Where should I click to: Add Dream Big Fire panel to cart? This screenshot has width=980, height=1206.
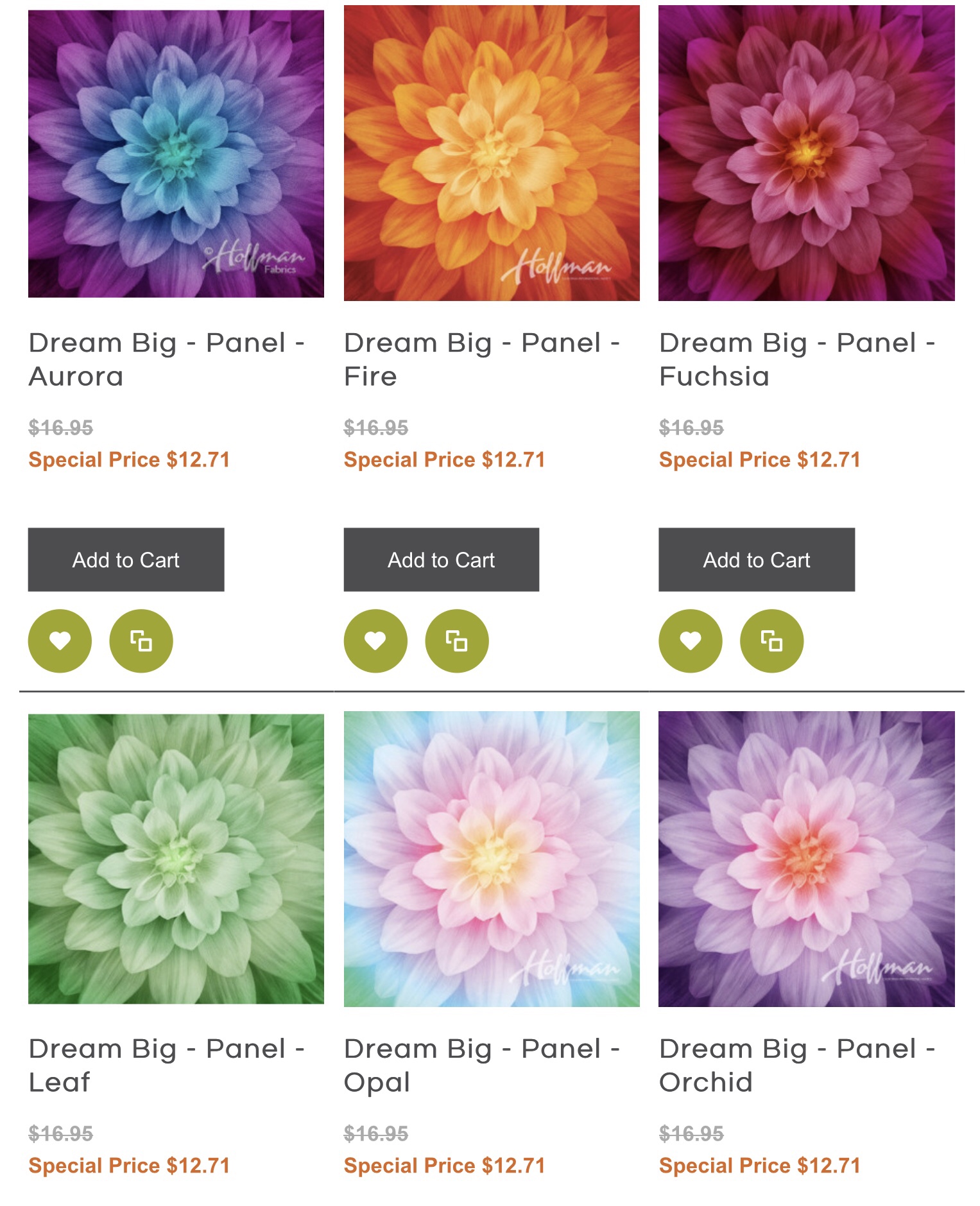[x=442, y=560]
